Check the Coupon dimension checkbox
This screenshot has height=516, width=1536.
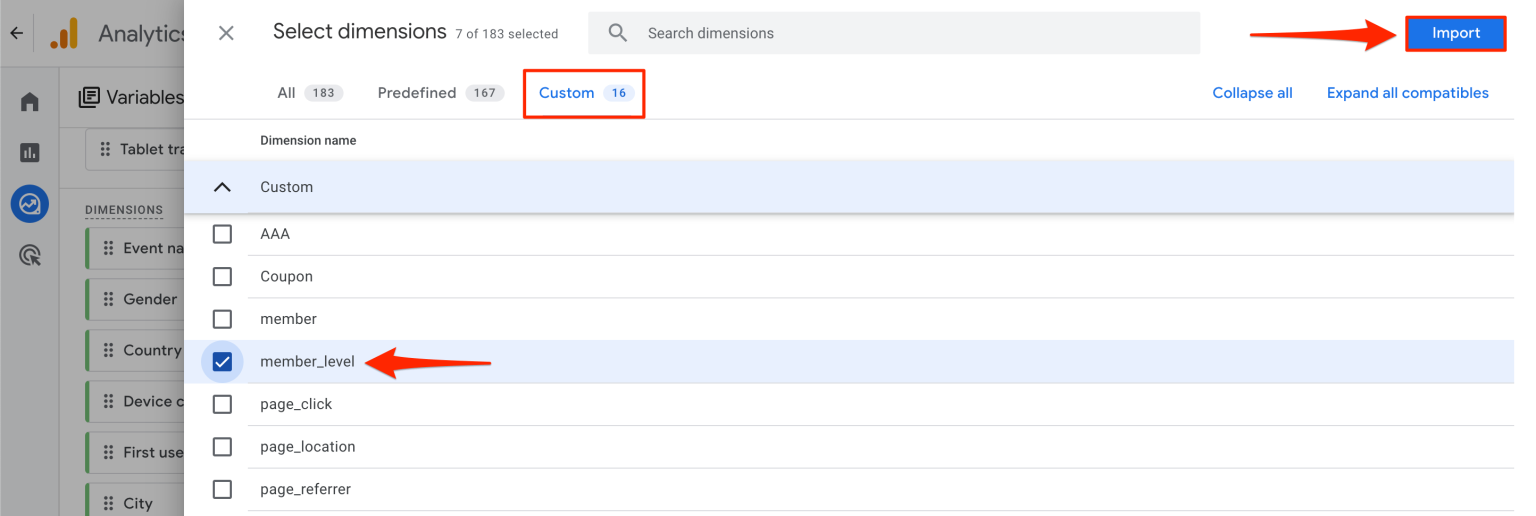point(222,276)
